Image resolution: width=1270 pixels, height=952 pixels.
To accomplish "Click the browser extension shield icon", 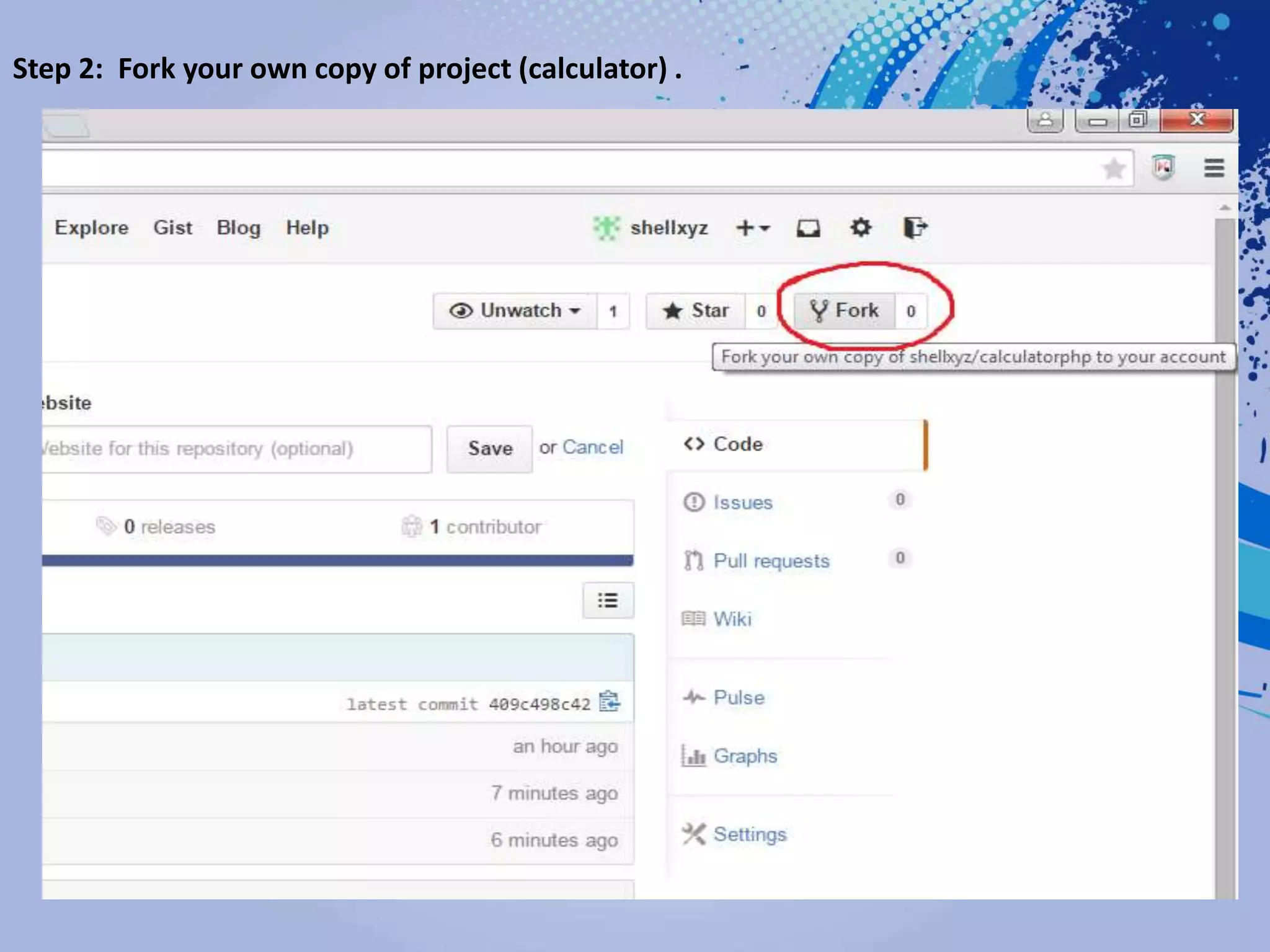I will 1164,167.
